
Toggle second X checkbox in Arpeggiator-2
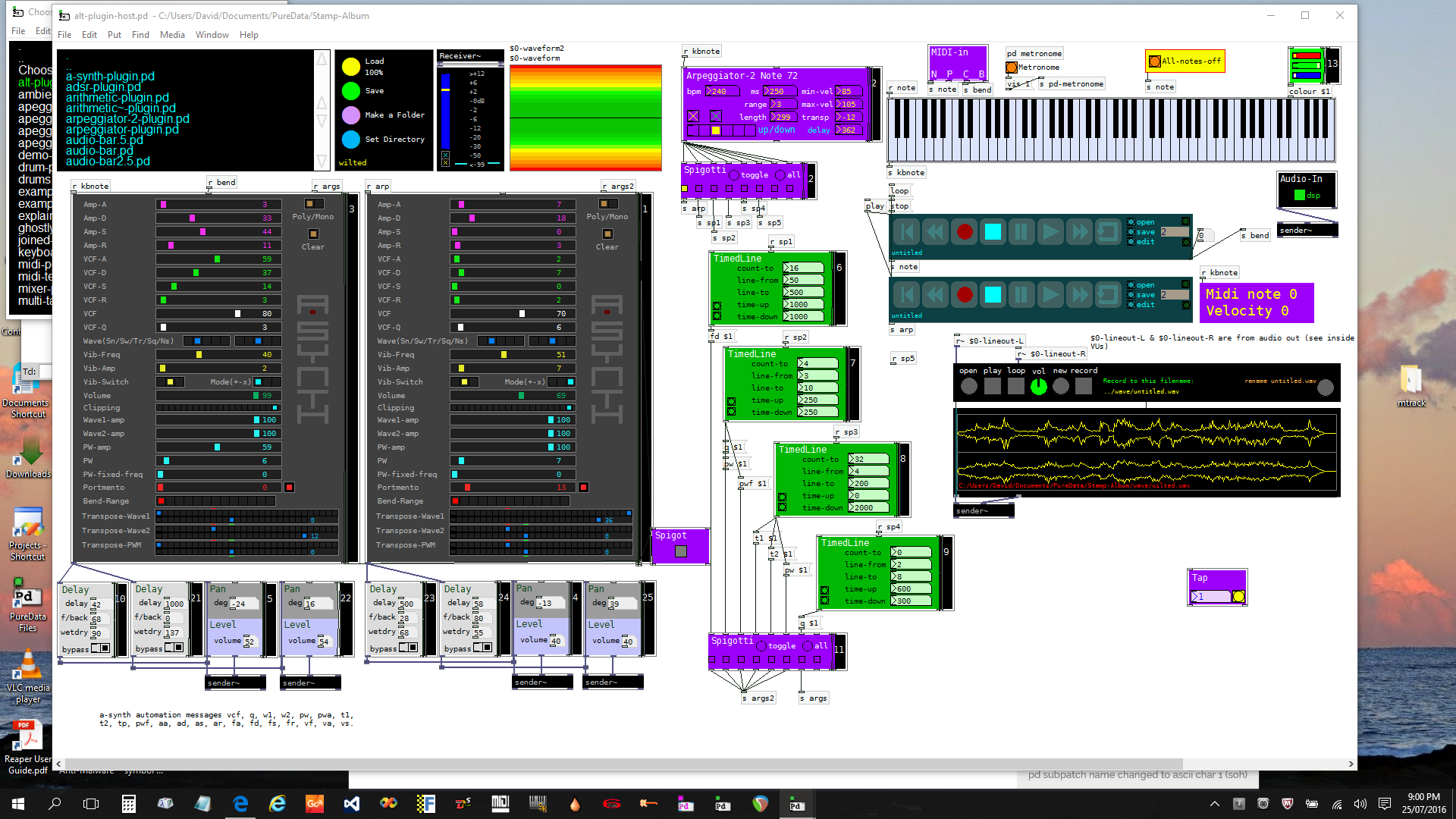716,116
